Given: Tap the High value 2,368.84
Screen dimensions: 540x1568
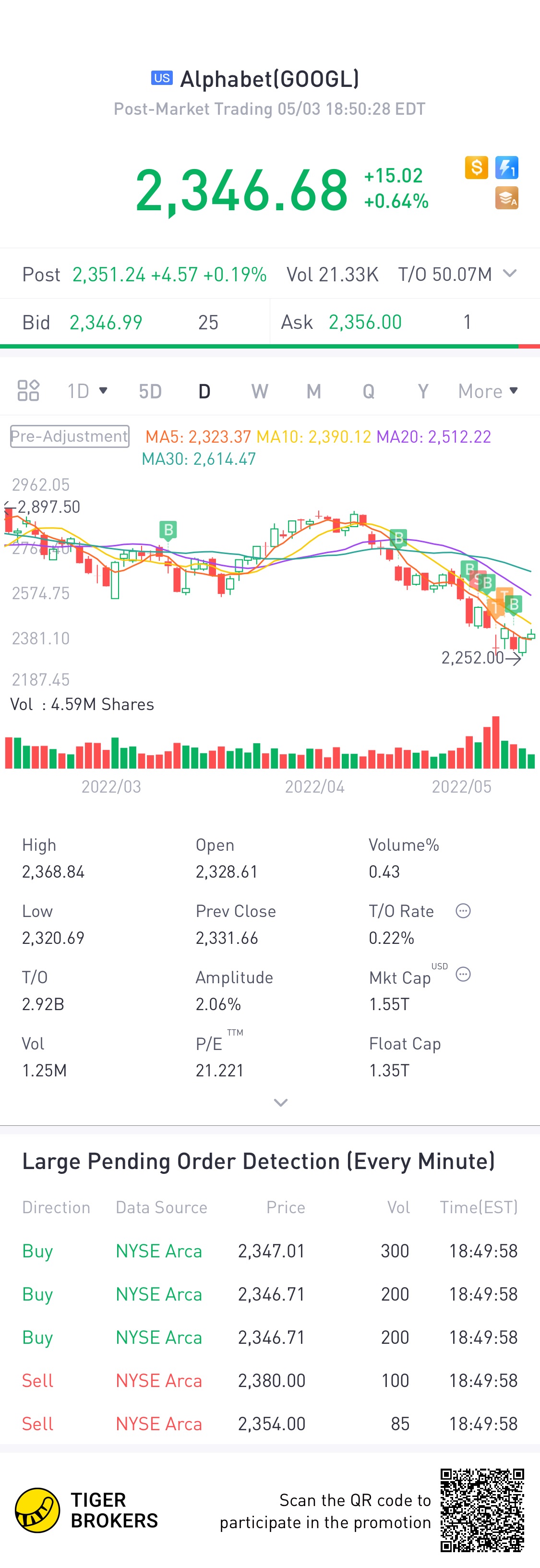Looking at the screenshot, I should 53,872.
